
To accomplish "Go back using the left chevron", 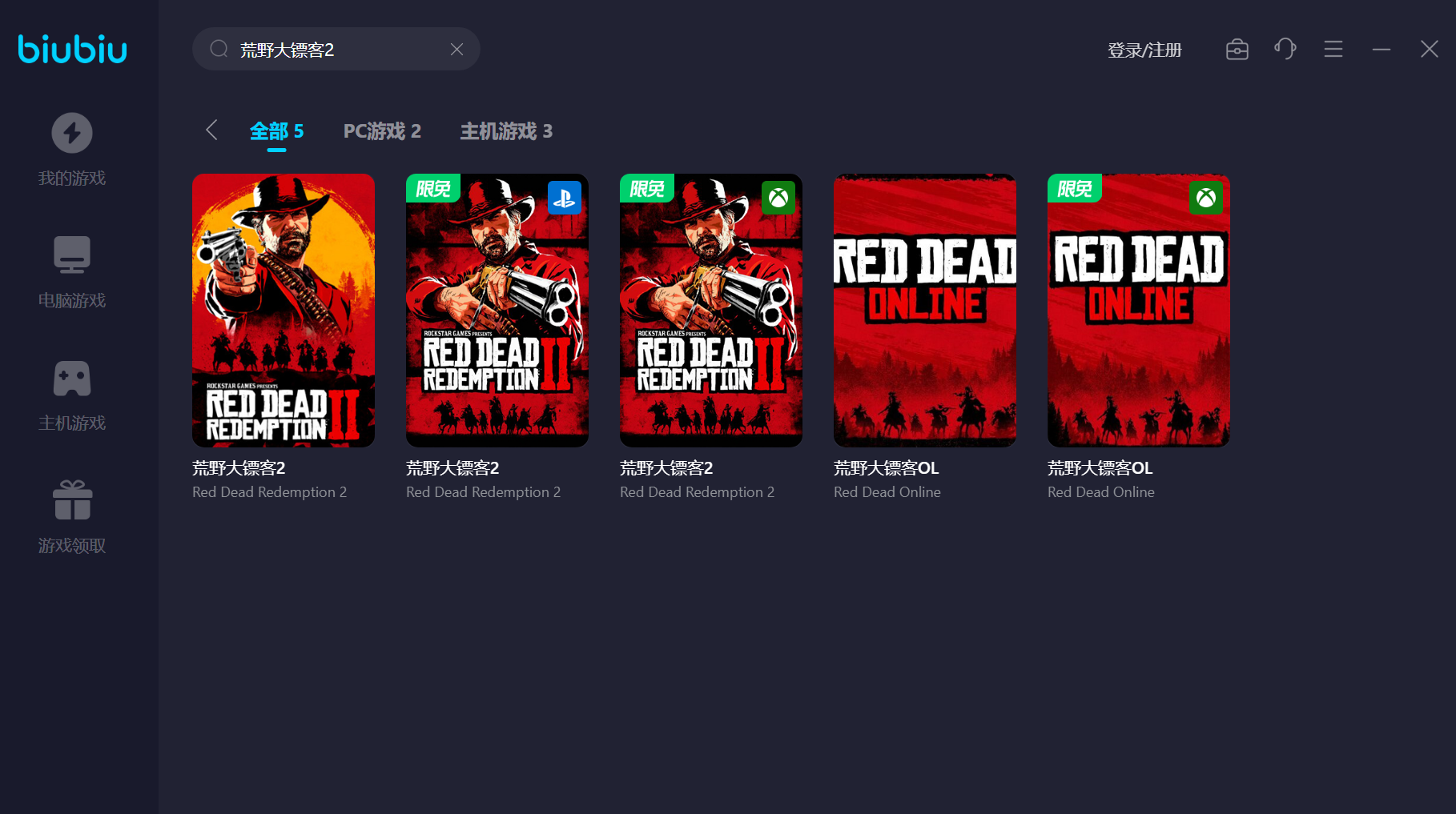I will point(211,130).
